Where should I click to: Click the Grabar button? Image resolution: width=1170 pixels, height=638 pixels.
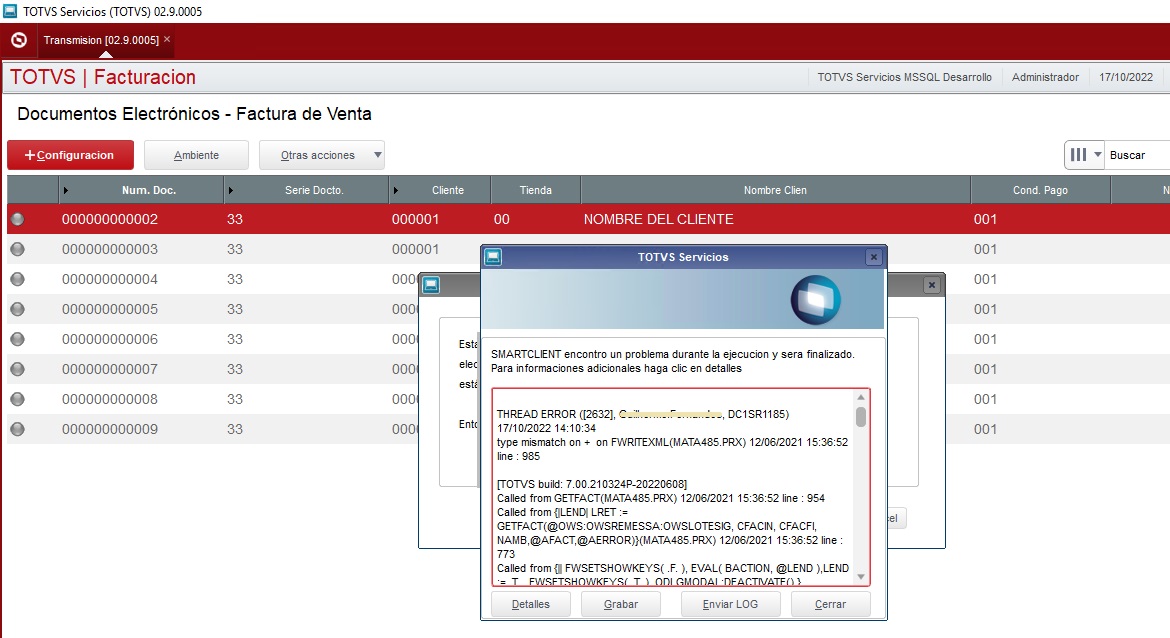pos(621,604)
